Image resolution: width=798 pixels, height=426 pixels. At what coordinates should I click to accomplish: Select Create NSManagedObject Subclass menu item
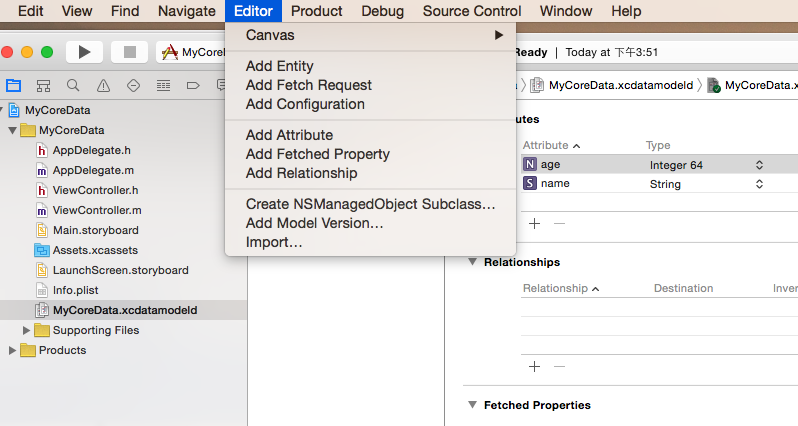point(370,204)
